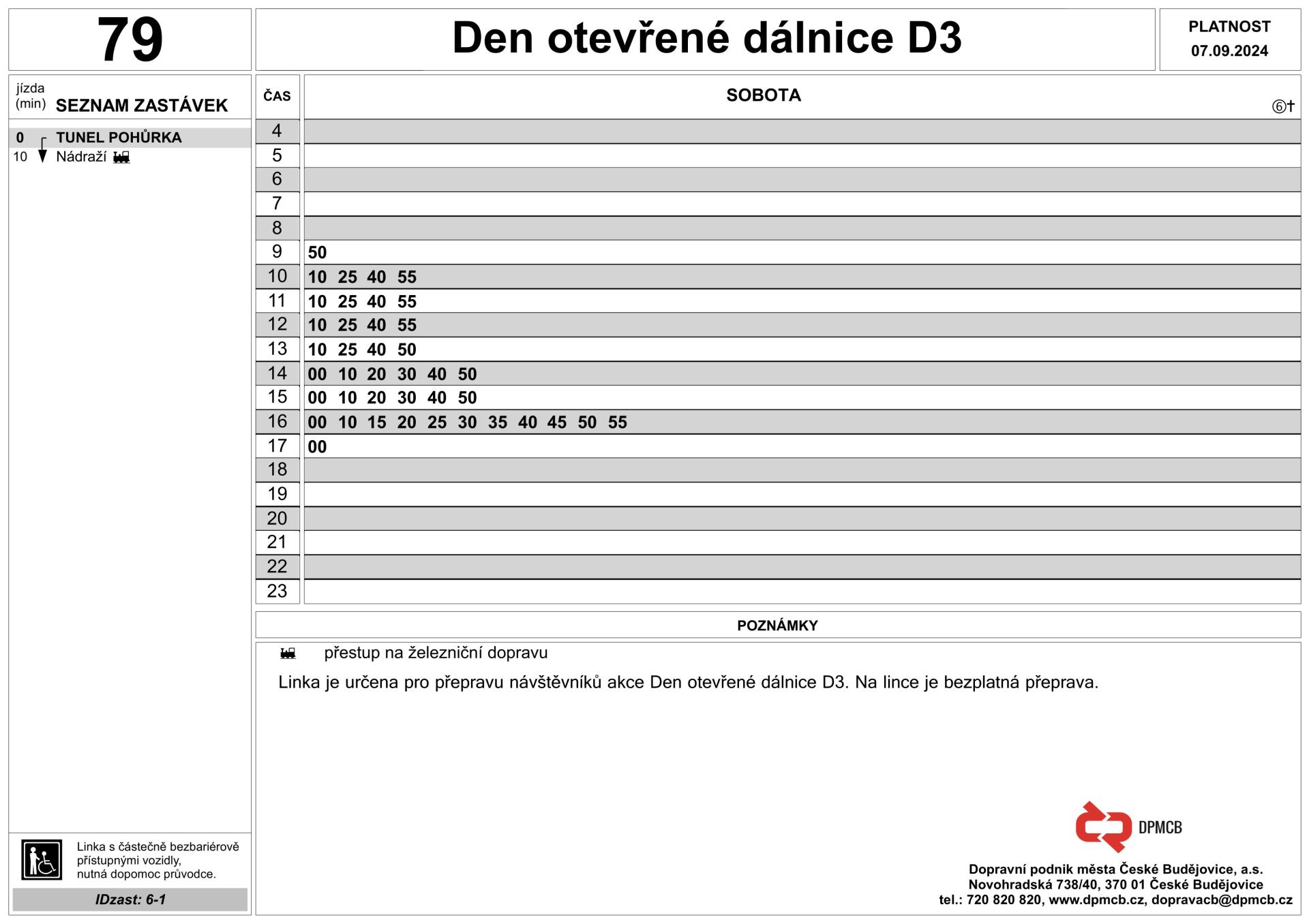The height and width of the screenshot is (924, 1309).
Task: Click the 55 departure in hour 16
Action: (617, 422)
